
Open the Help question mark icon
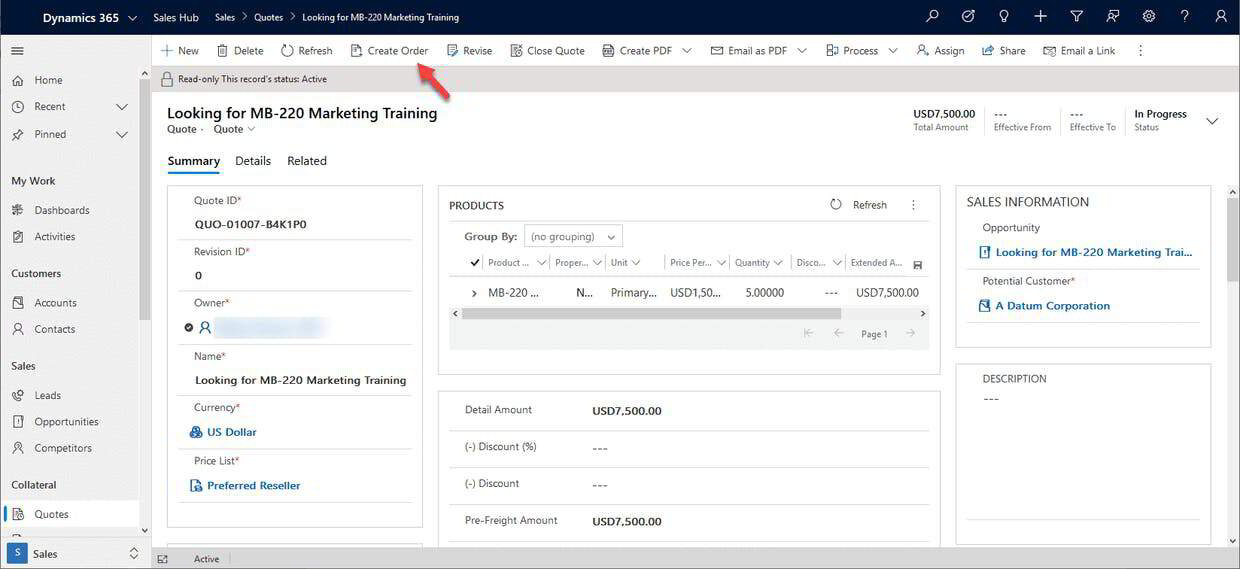[1185, 17]
